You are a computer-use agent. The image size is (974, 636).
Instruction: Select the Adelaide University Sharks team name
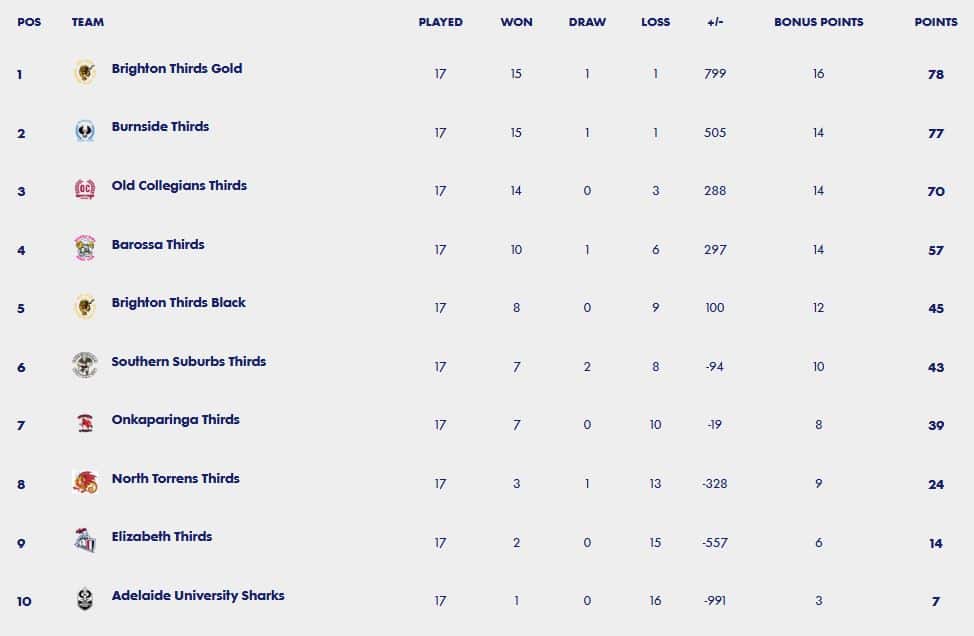point(198,595)
